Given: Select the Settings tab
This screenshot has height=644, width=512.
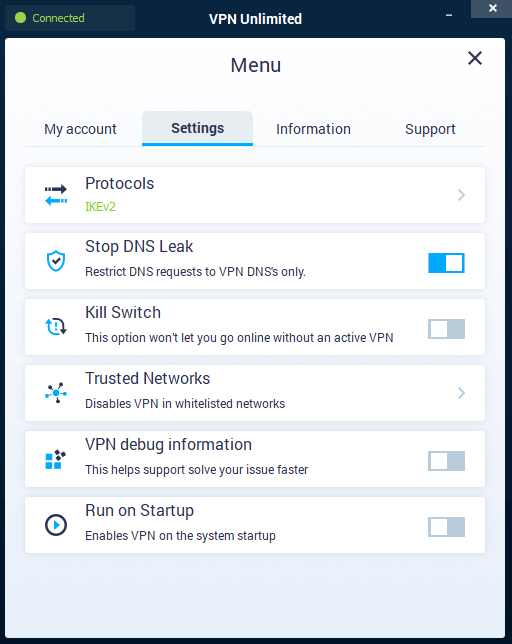Looking at the screenshot, I should coord(197,128).
